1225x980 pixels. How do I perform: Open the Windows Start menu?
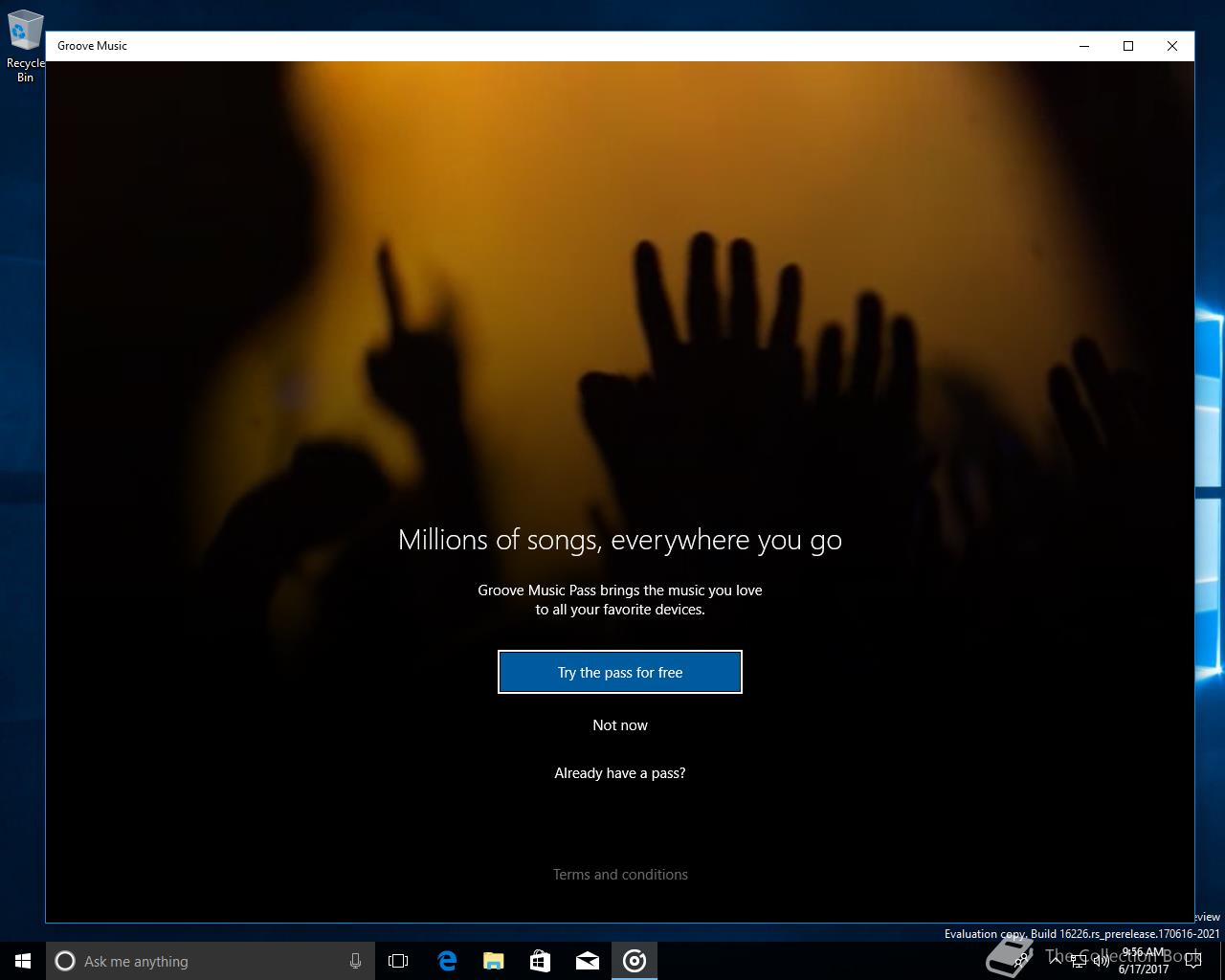[23, 961]
